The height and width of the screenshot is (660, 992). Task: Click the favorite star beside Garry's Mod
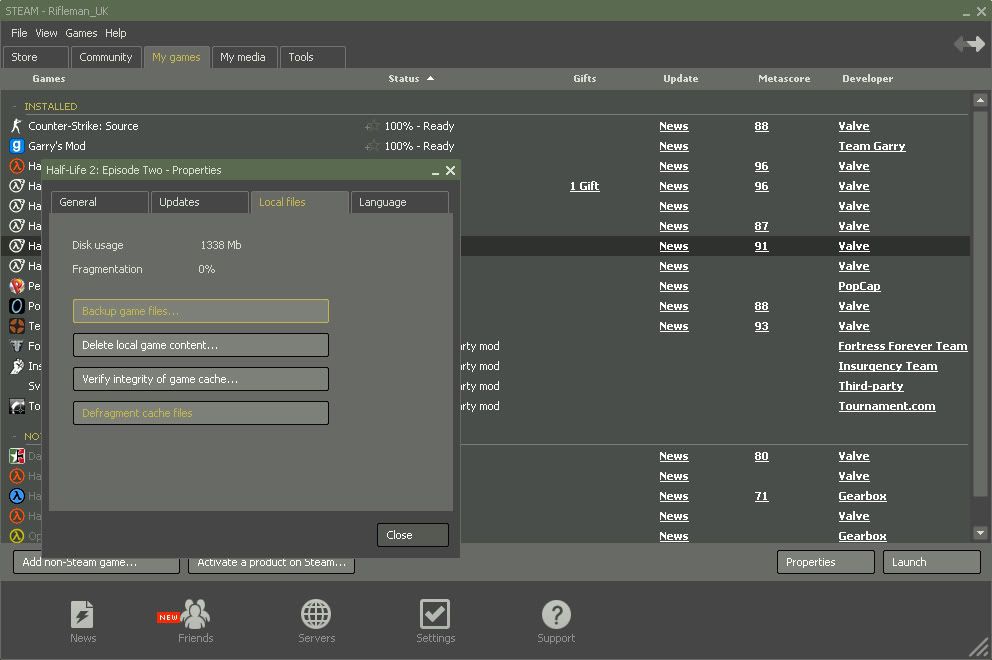[x=373, y=146]
